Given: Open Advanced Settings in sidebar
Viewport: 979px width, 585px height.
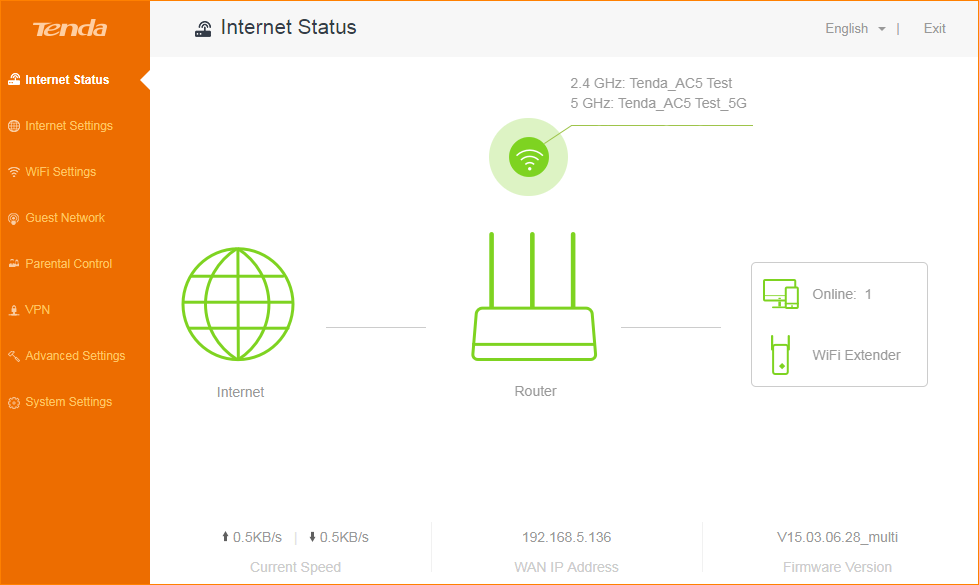Looking at the screenshot, I should pos(75,356).
